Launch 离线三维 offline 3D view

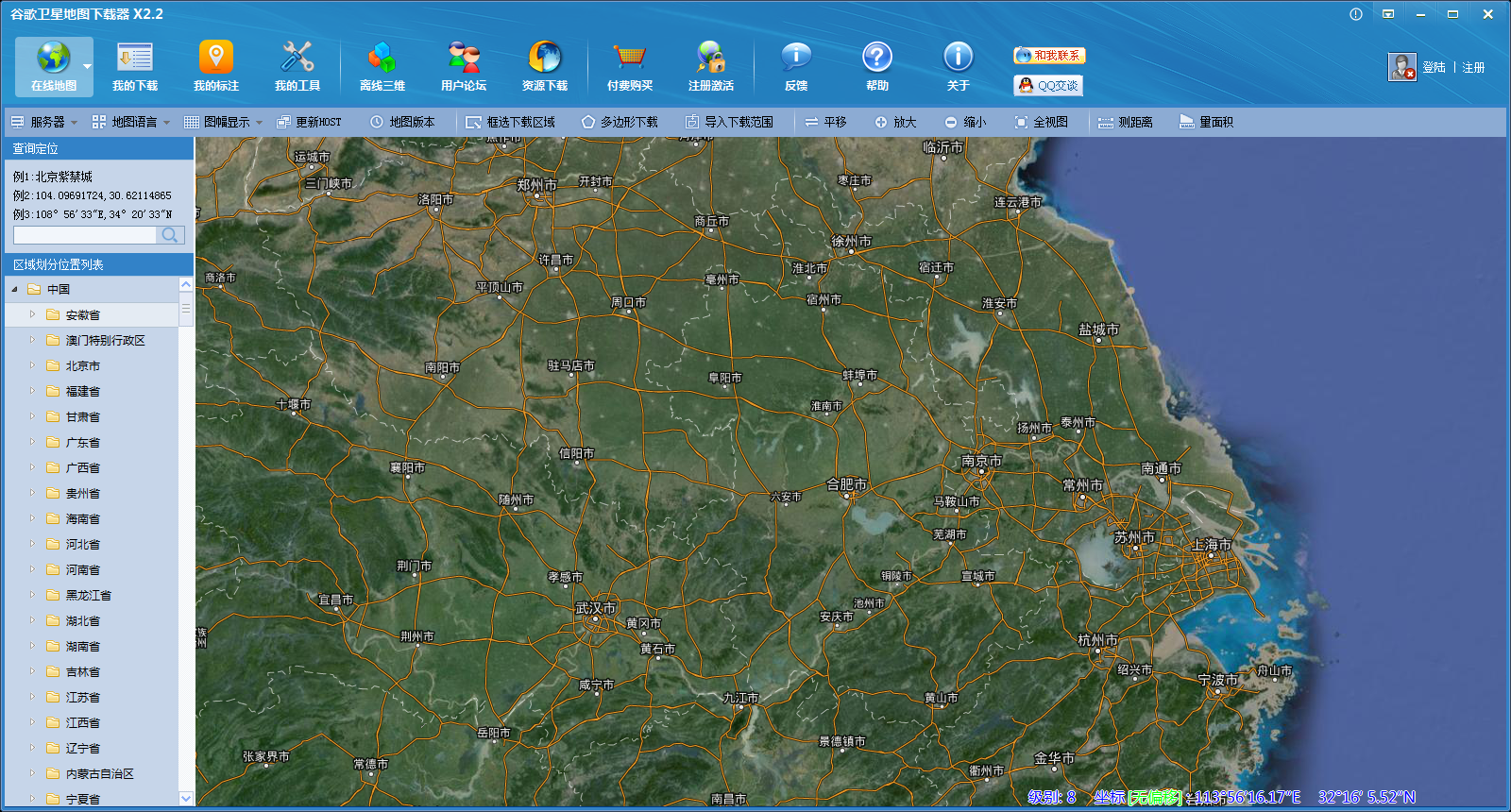(x=382, y=66)
